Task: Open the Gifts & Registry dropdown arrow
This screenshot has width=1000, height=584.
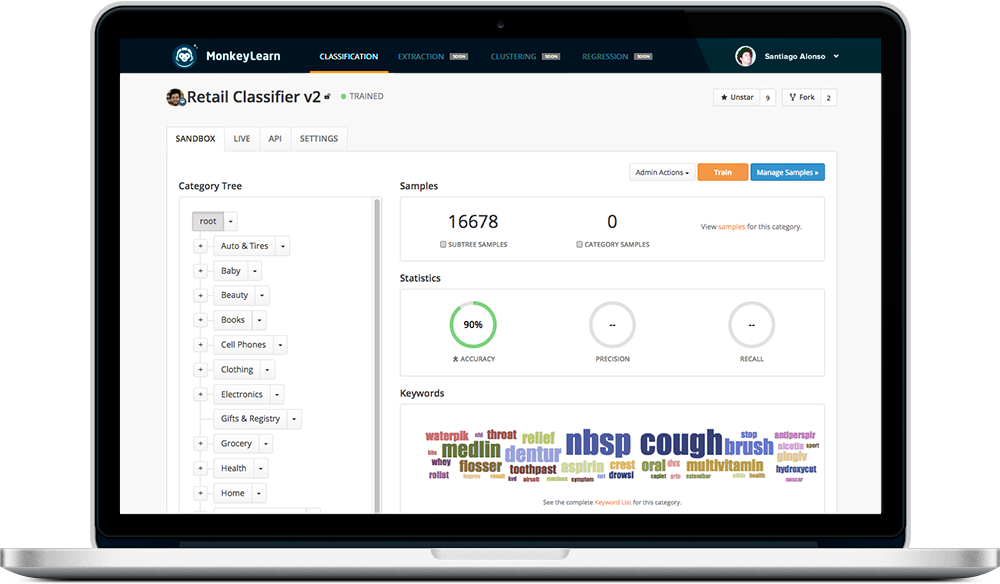Action: [x=294, y=419]
